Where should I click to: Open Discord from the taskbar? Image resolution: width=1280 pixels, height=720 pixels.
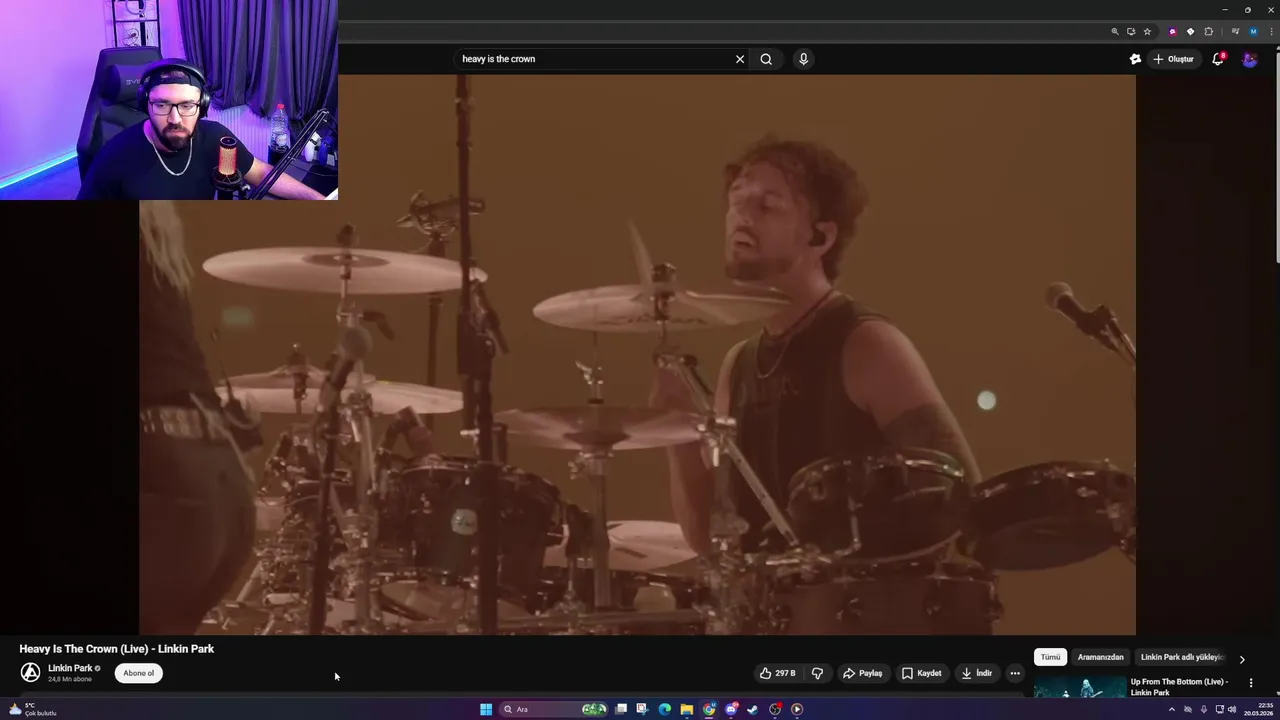731,709
